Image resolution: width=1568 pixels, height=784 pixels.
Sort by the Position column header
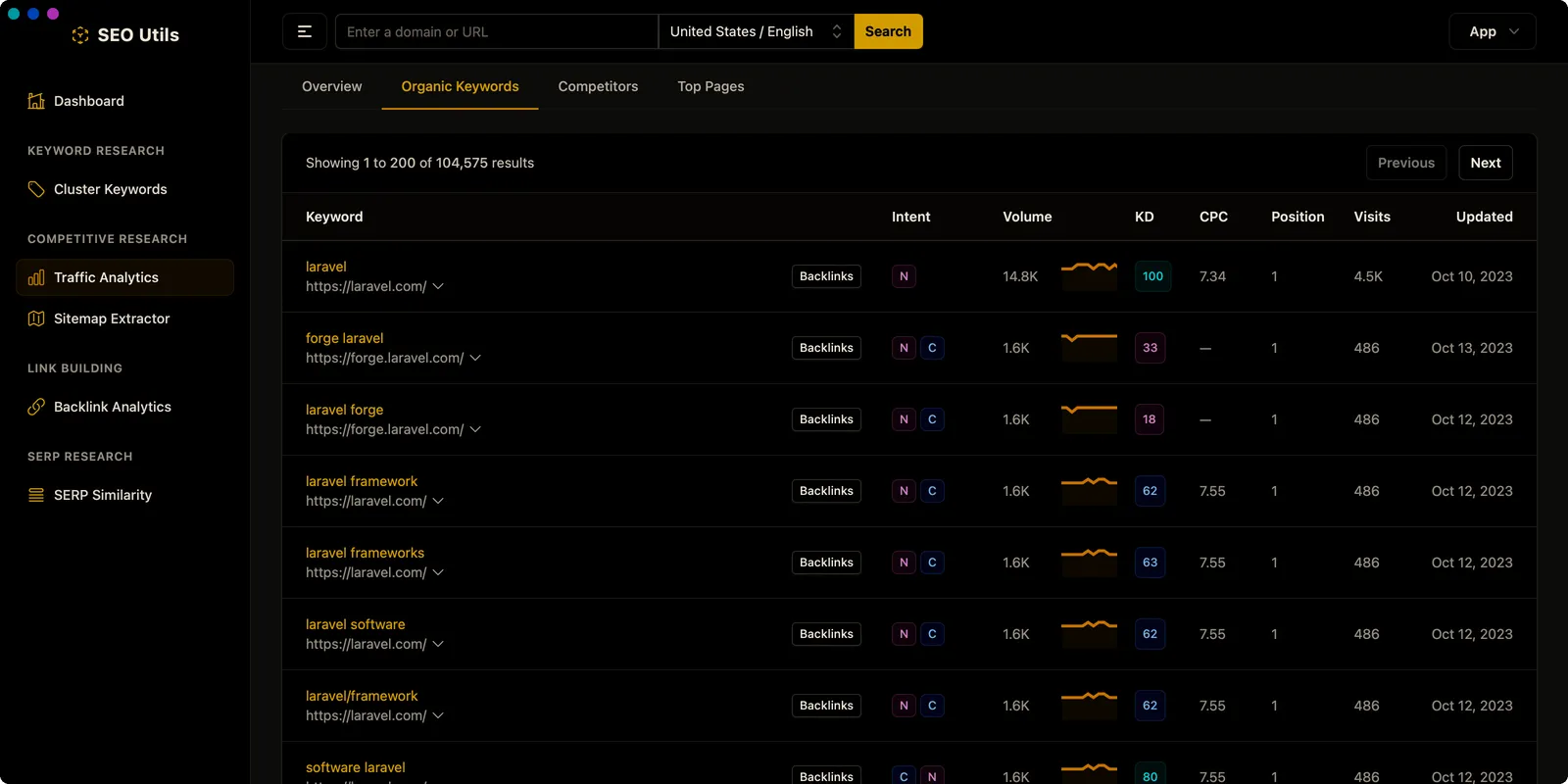[x=1298, y=217]
